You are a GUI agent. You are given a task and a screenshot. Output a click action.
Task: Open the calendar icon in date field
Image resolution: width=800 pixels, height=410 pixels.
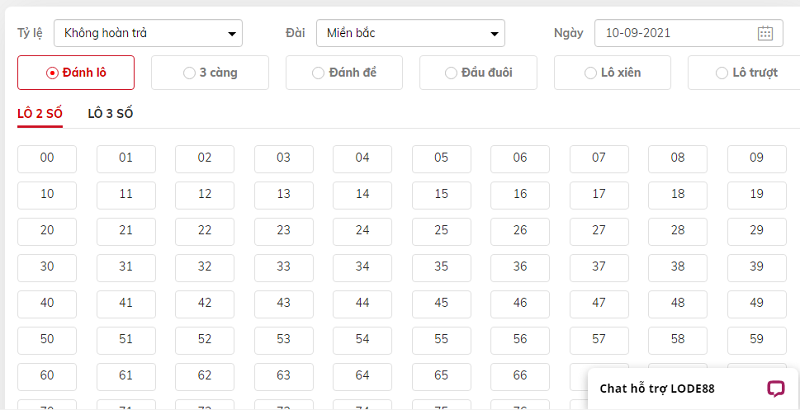(x=764, y=33)
